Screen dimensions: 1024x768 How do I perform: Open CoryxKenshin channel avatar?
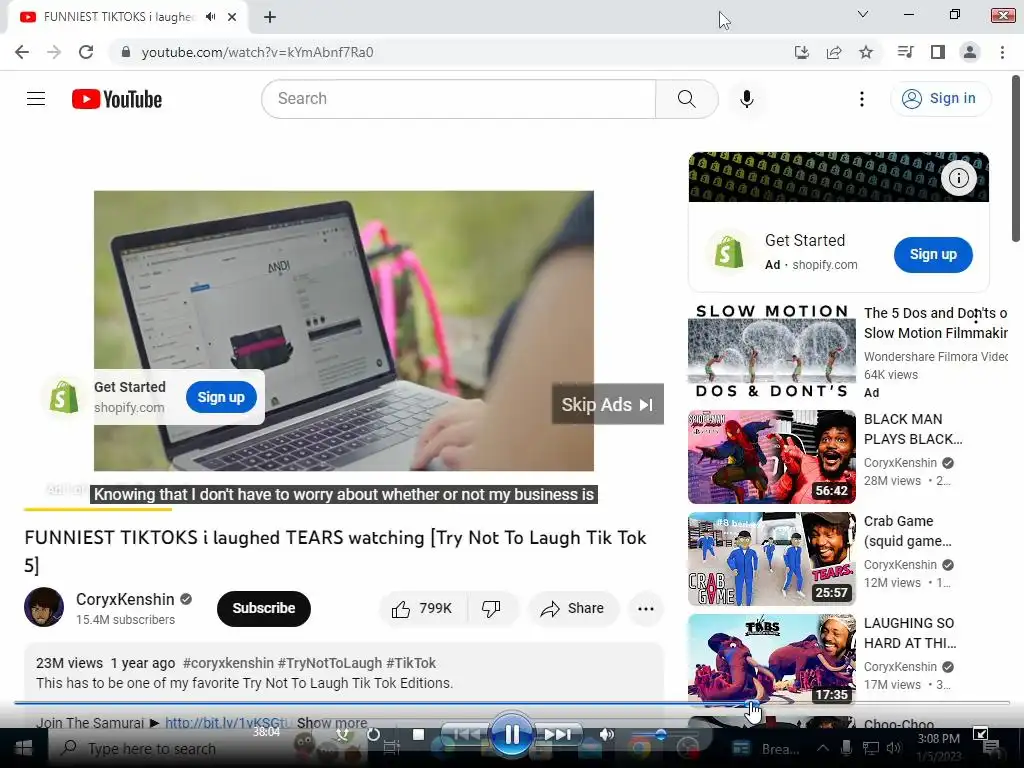click(x=44, y=607)
